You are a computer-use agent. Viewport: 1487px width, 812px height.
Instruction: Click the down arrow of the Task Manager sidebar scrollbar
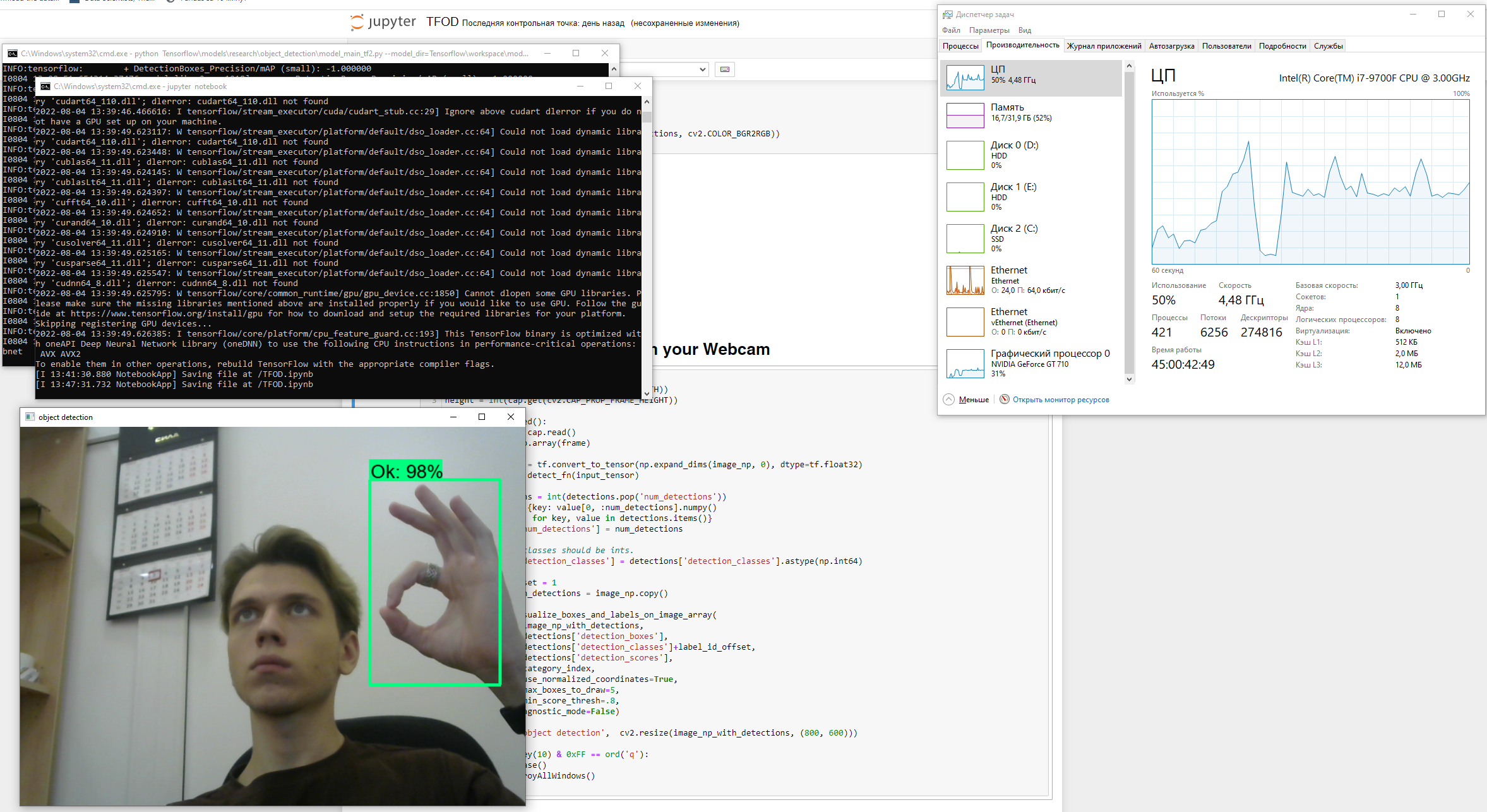pyautogui.click(x=1129, y=379)
